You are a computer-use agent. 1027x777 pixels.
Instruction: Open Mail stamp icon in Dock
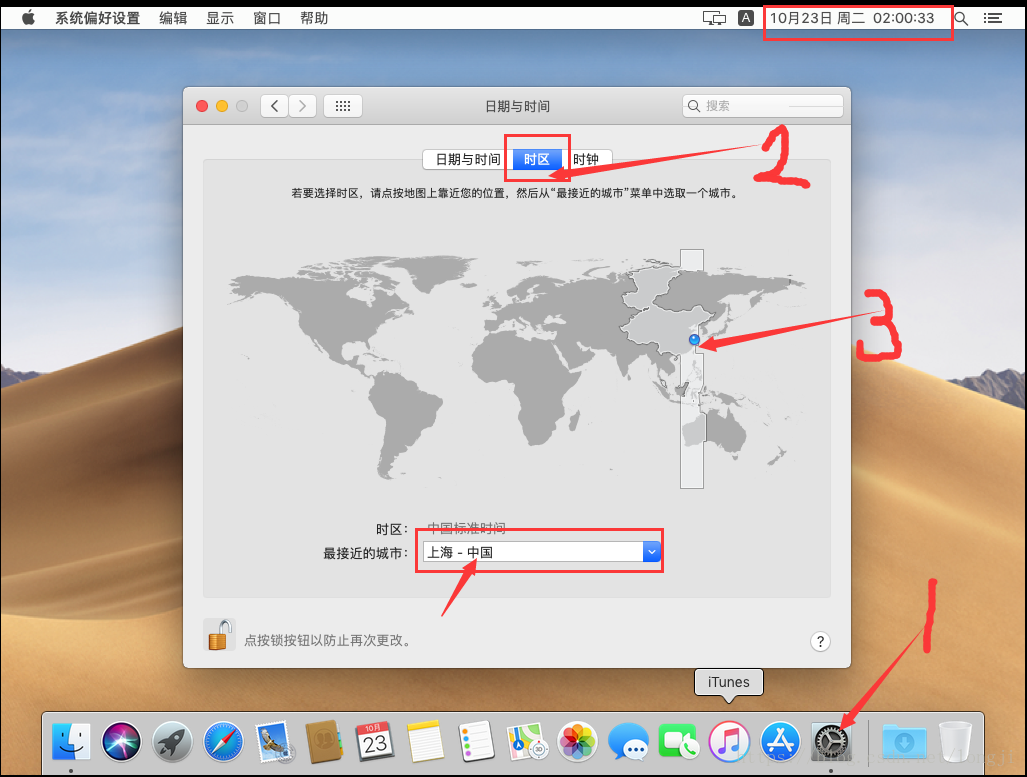(274, 742)
